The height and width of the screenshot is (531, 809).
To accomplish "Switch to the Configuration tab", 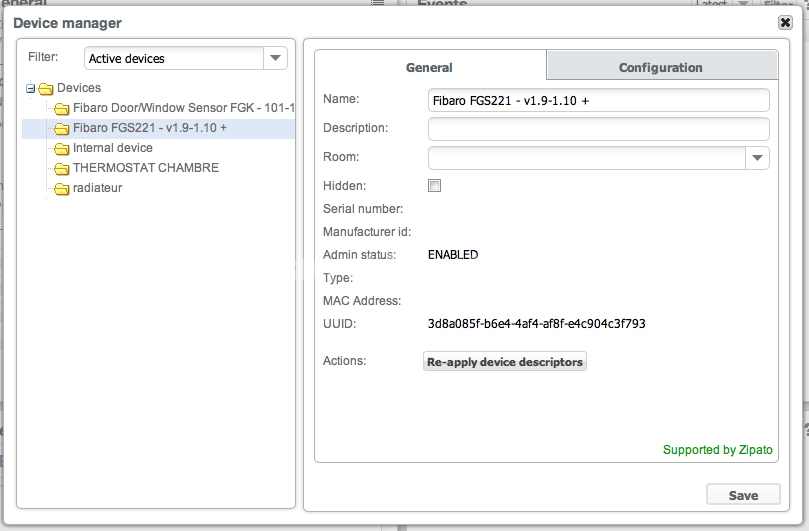I will coord(661,67).
